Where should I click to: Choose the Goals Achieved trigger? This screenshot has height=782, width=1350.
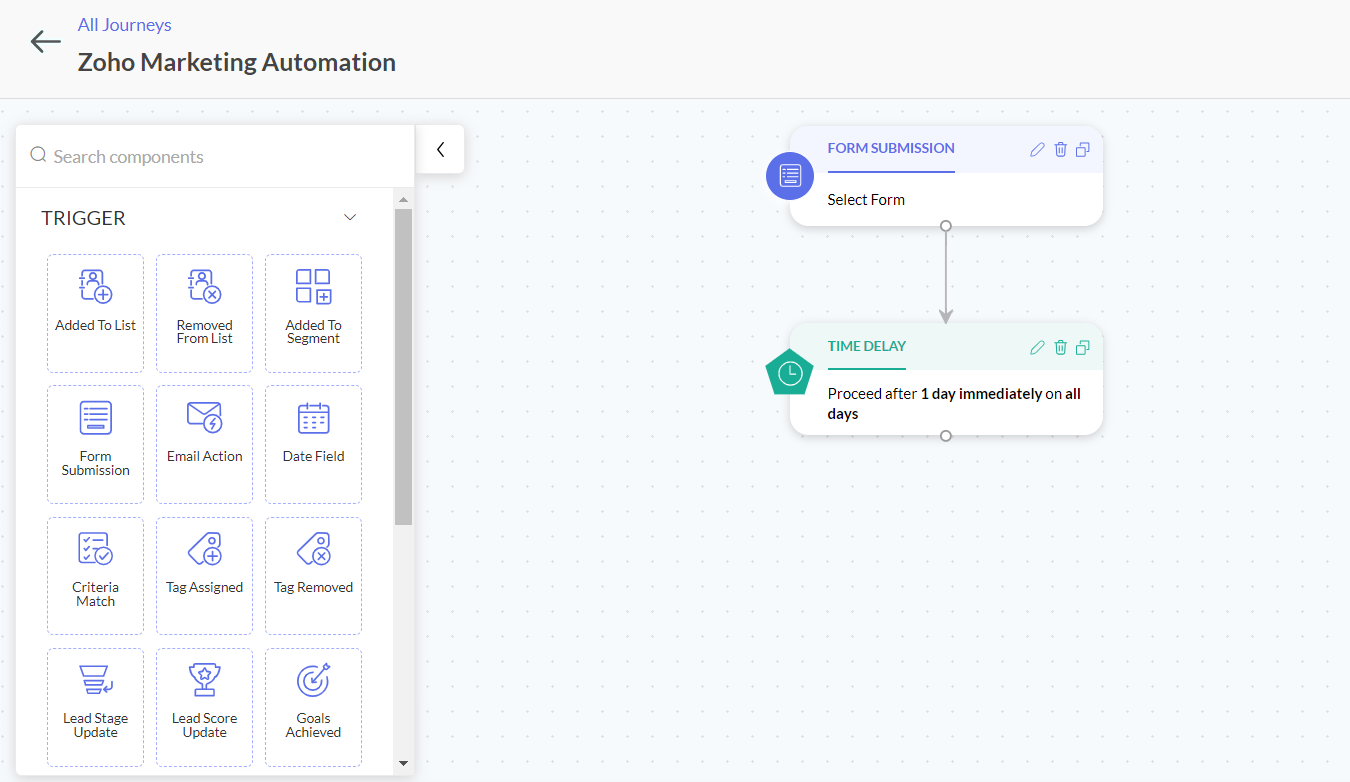pyautogui.click(x=313, y=705)
